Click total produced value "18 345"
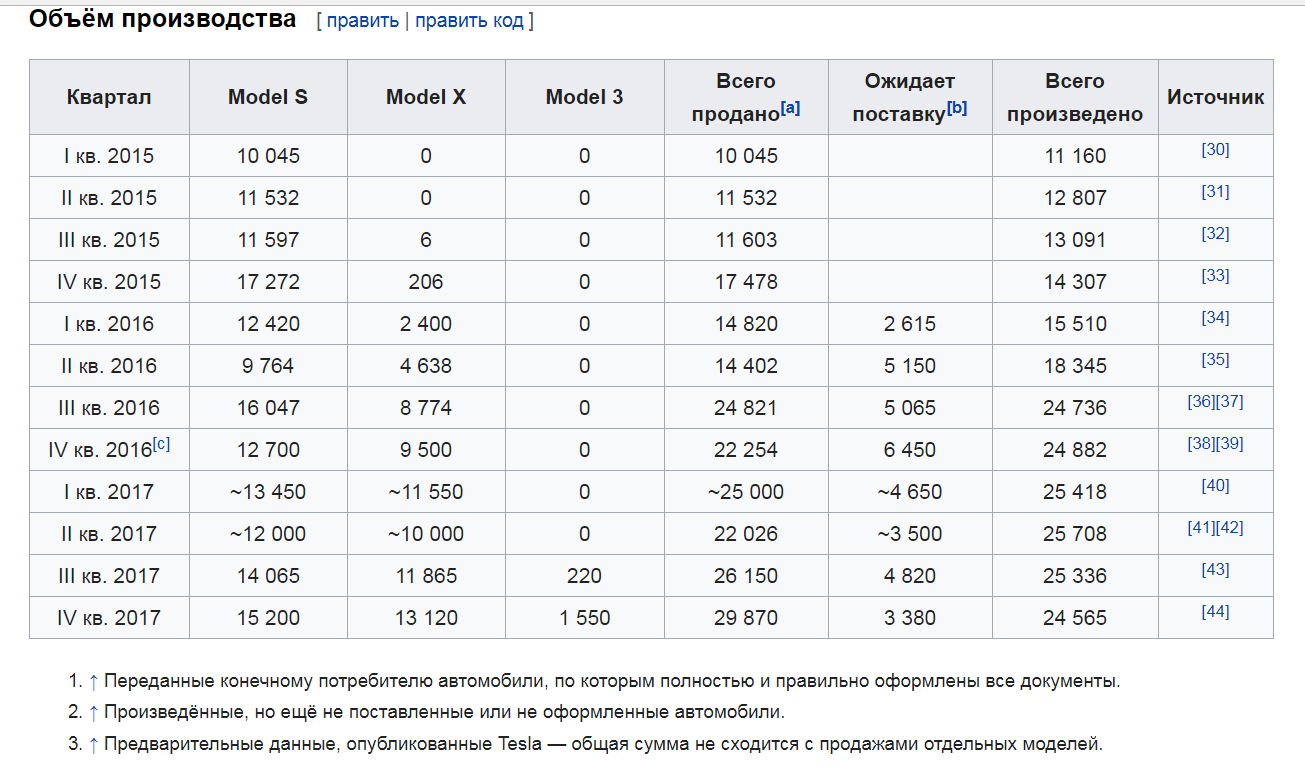This screenshot has height=771, width=1305. [1075, 366]
